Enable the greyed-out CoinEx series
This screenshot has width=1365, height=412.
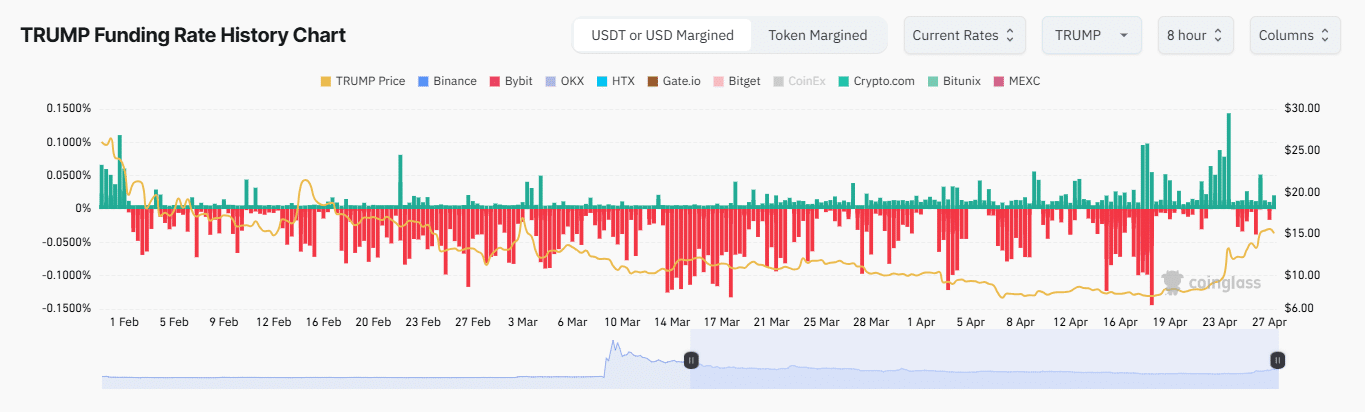pyautogui.click(x=797, y=81)
